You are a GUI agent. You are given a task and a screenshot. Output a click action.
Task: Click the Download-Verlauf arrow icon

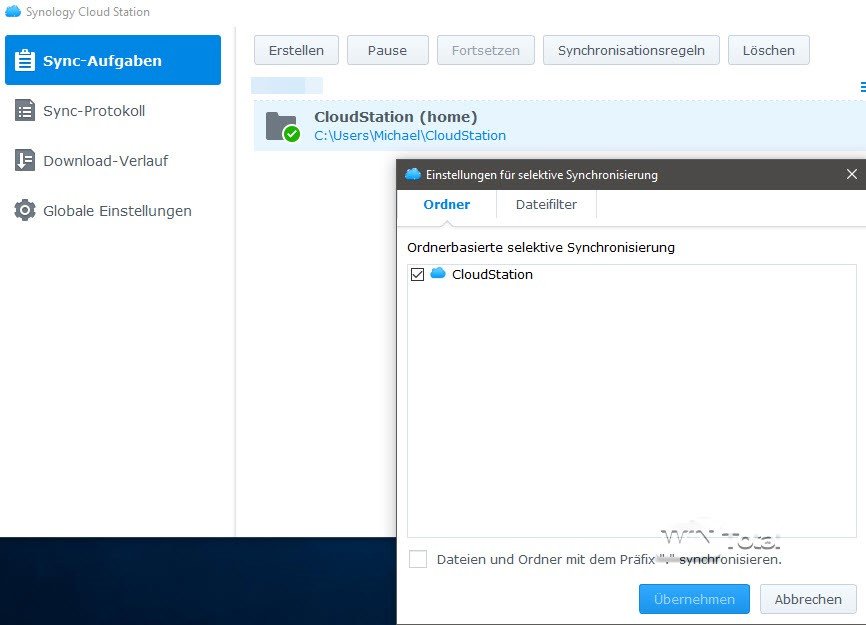[24, 161]
